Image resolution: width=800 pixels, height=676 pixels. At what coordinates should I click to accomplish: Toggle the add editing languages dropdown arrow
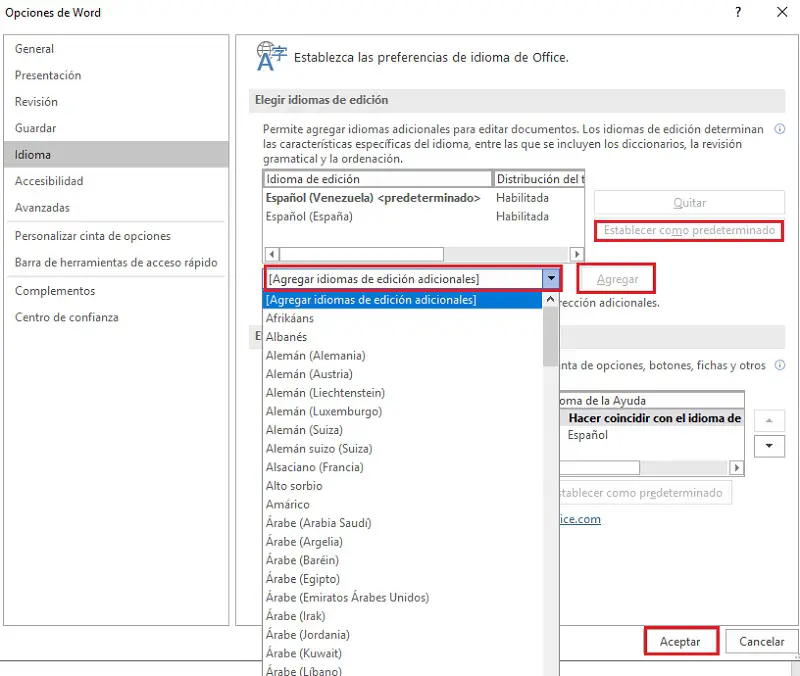point(551,279)
